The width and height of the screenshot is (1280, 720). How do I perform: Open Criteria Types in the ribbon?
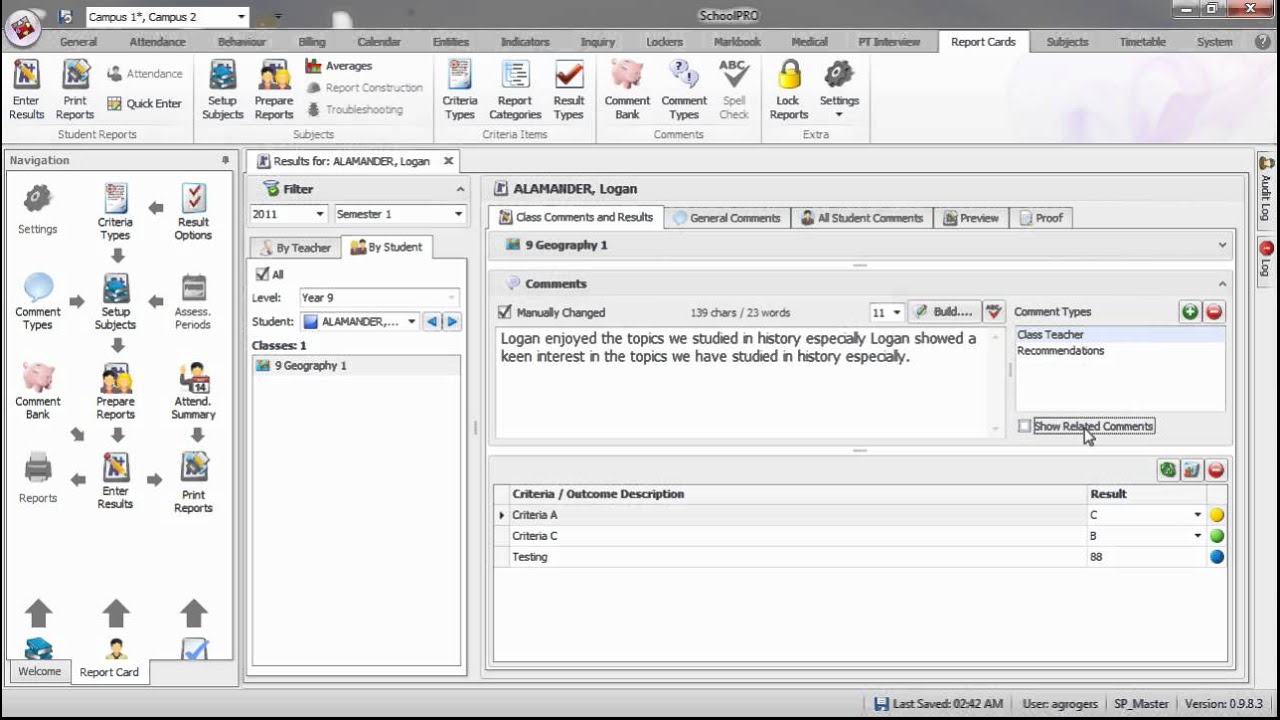460,89
